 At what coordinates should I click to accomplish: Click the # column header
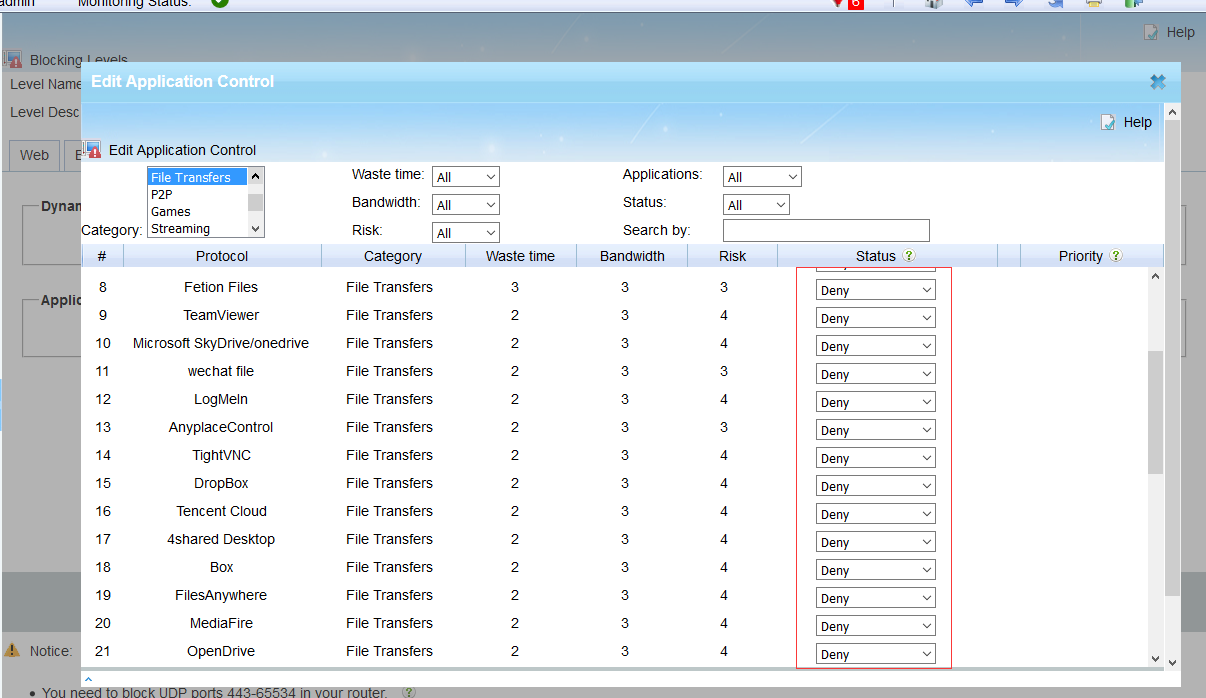pos(102,256)
